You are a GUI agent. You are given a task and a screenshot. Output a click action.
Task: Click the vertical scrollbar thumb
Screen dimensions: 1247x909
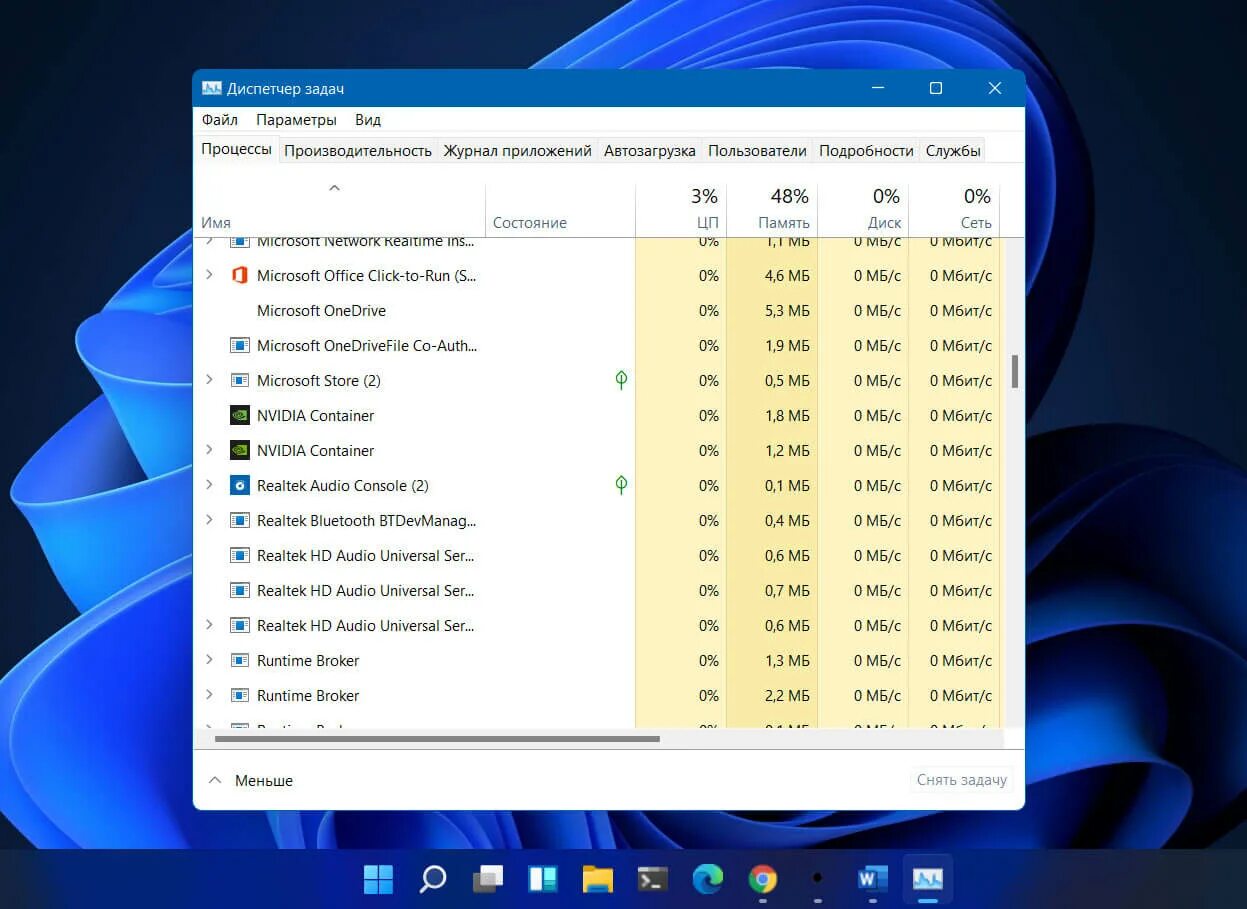pyautogui.click(x=1015, y=370)
